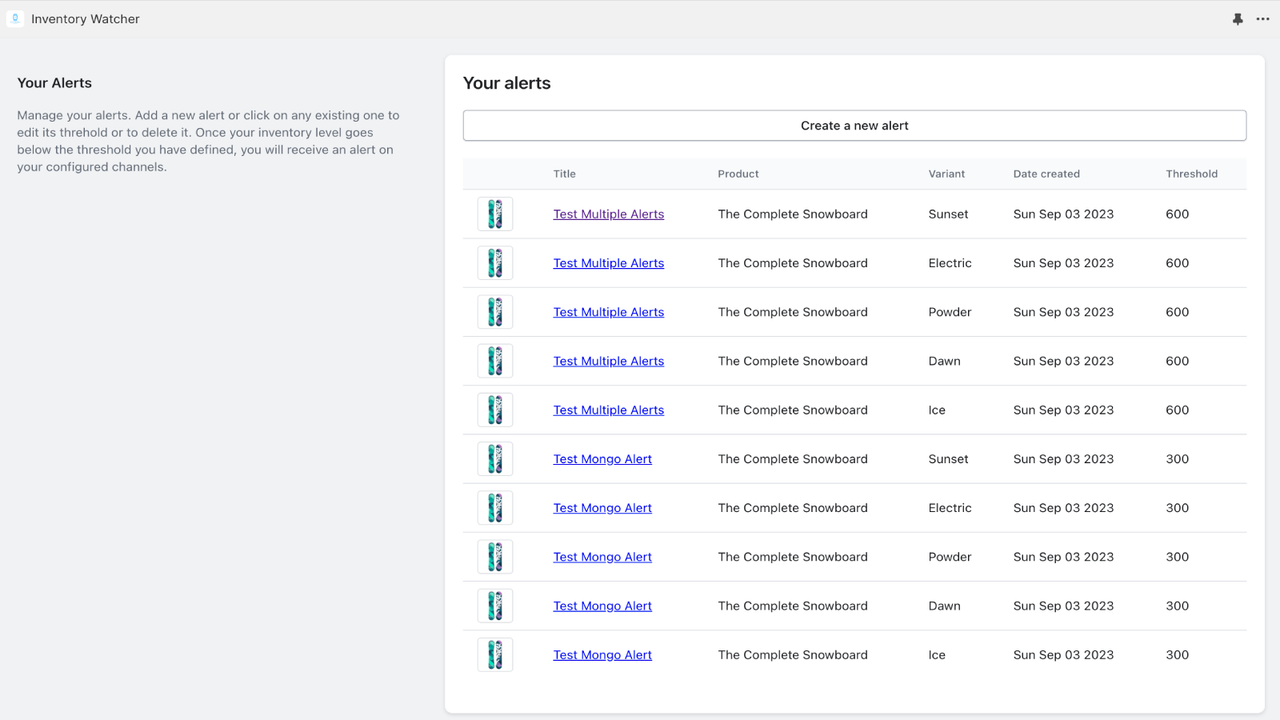
Task: Pin the Inventory Watcher app
Action: [1237, 18]
